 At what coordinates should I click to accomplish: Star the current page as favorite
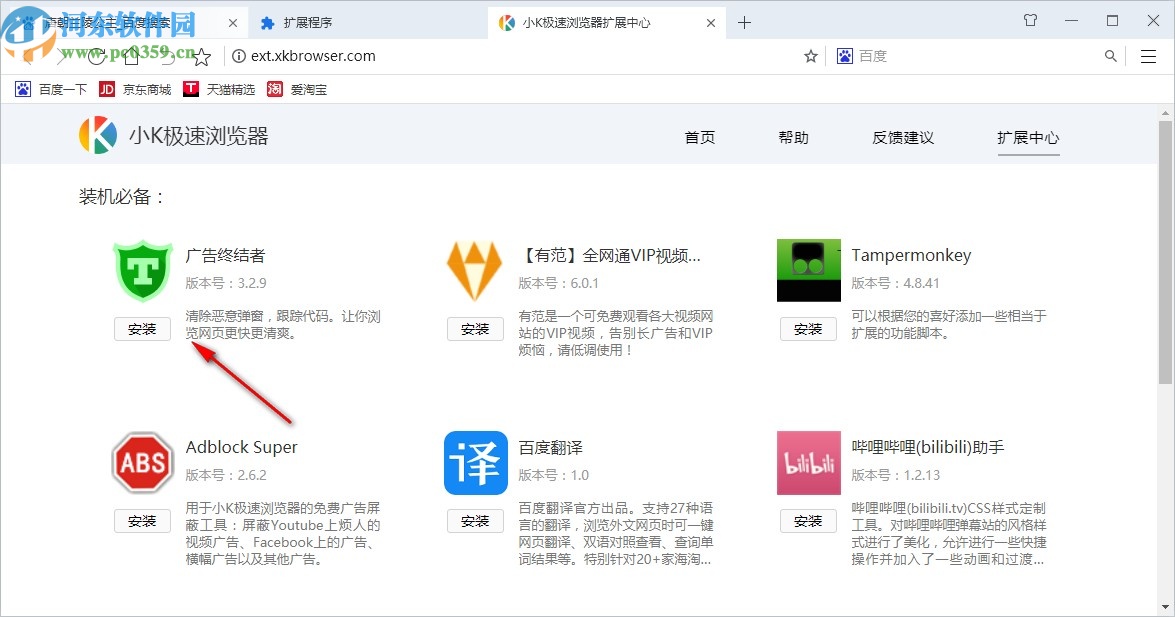[810, 56]
